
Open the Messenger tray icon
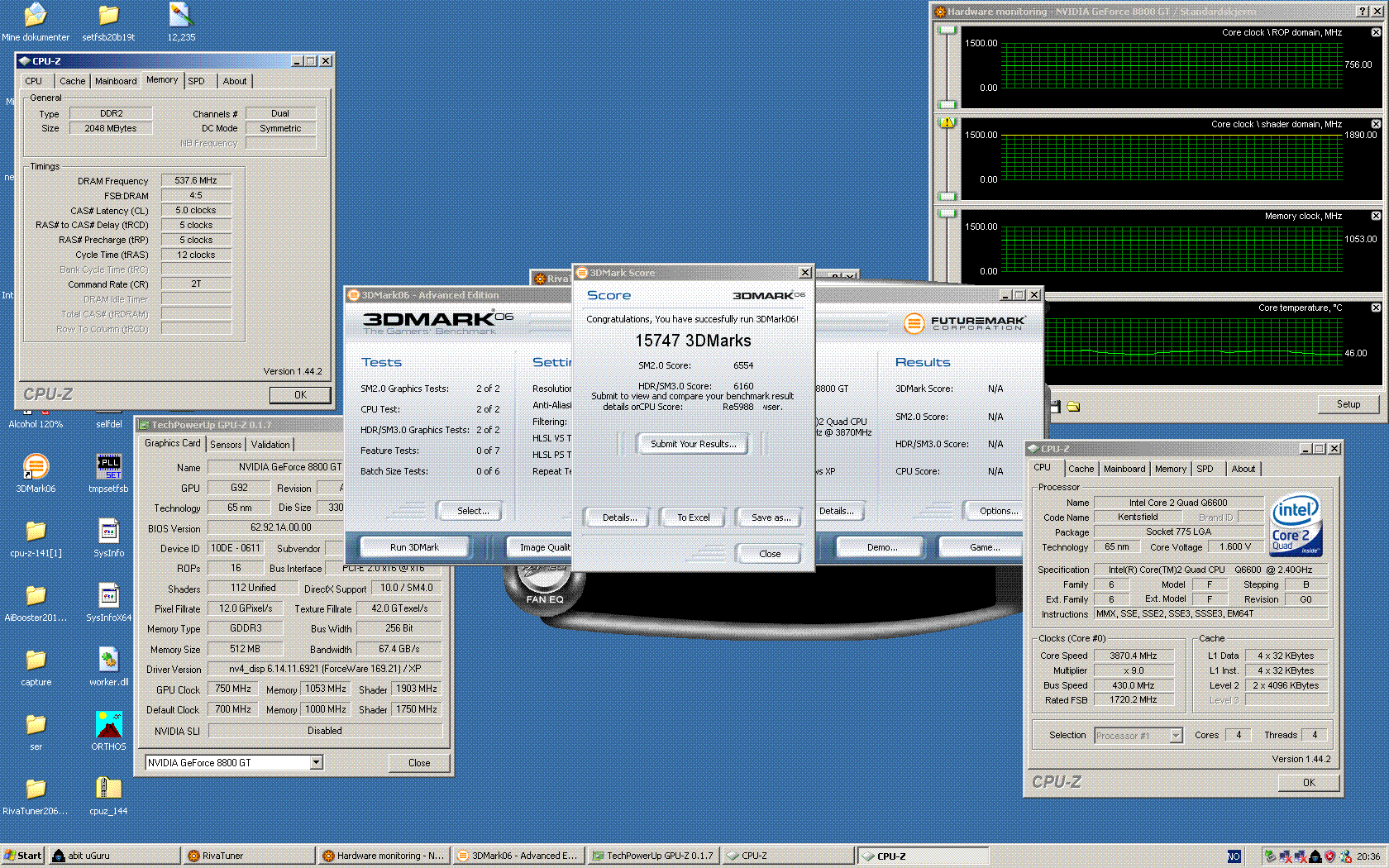coord(1345,856)
